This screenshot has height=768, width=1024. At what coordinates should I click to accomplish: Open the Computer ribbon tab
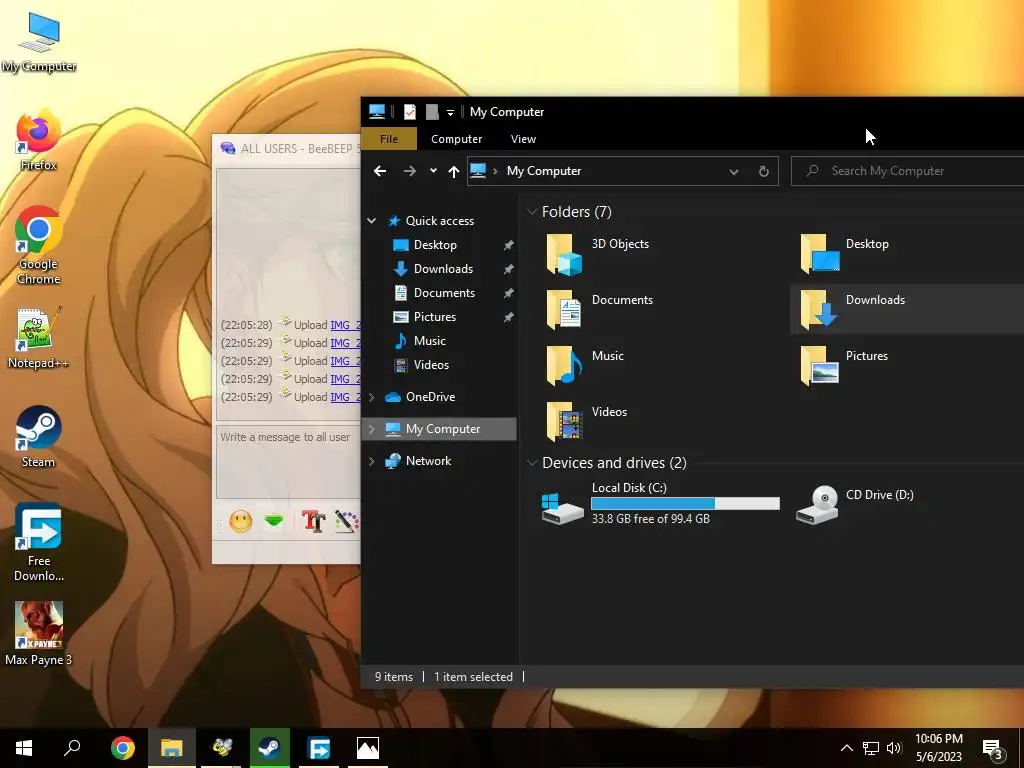click(x=456, y=139)
